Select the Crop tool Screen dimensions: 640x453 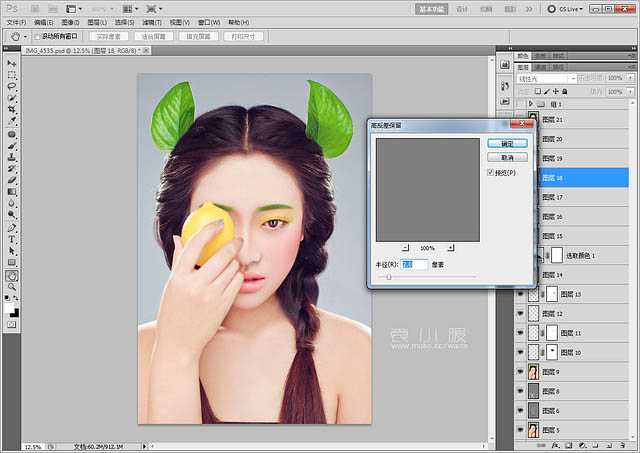[x=11, y=110]
